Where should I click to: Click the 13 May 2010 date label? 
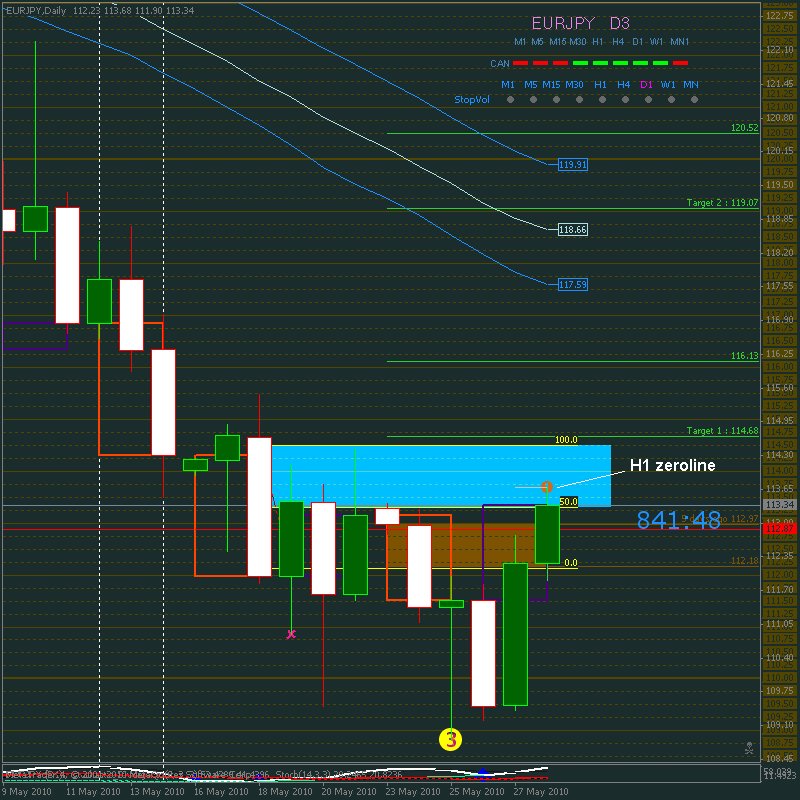[x=157, y=792]
